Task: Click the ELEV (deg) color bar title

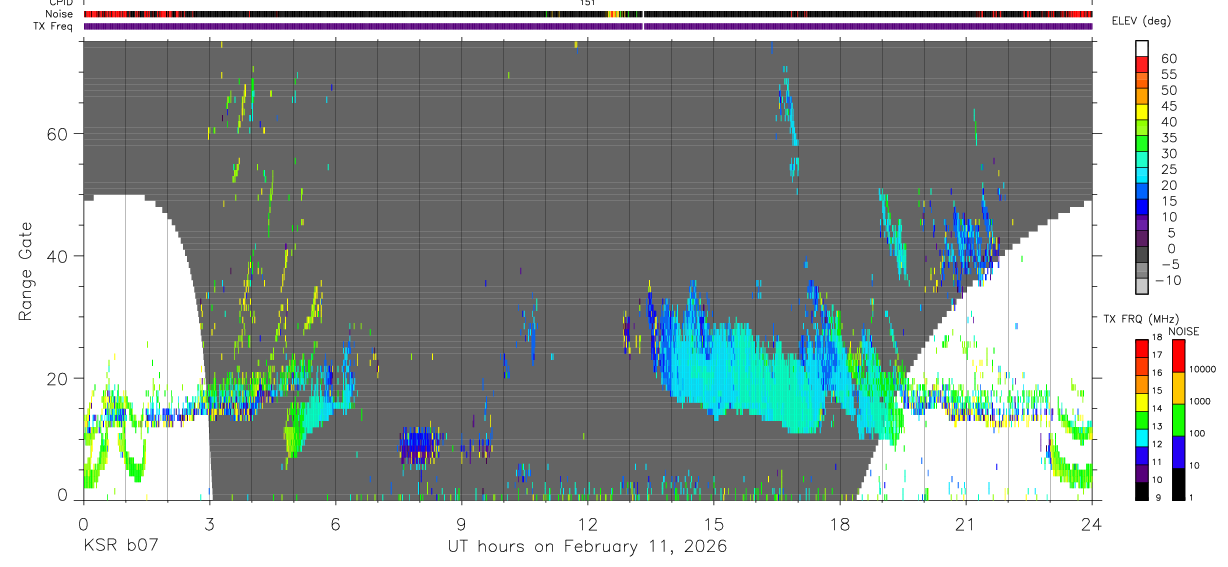Action: 1144,21
